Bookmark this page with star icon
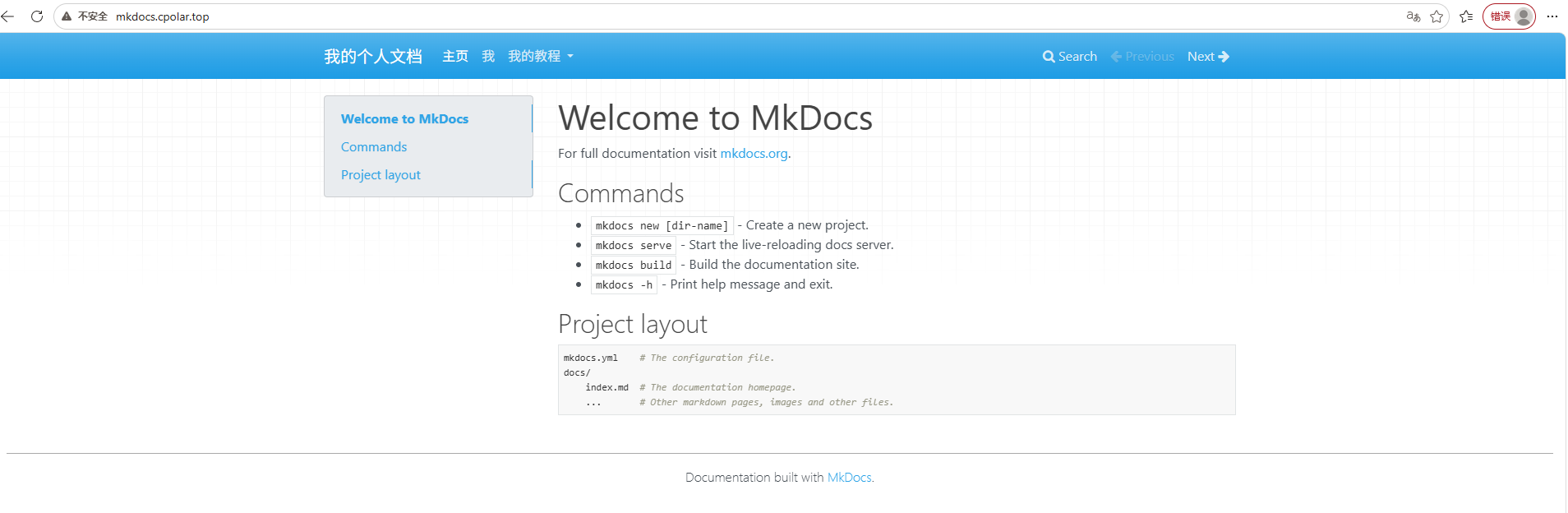The image size is (1568, 513). coord(1437,16)
